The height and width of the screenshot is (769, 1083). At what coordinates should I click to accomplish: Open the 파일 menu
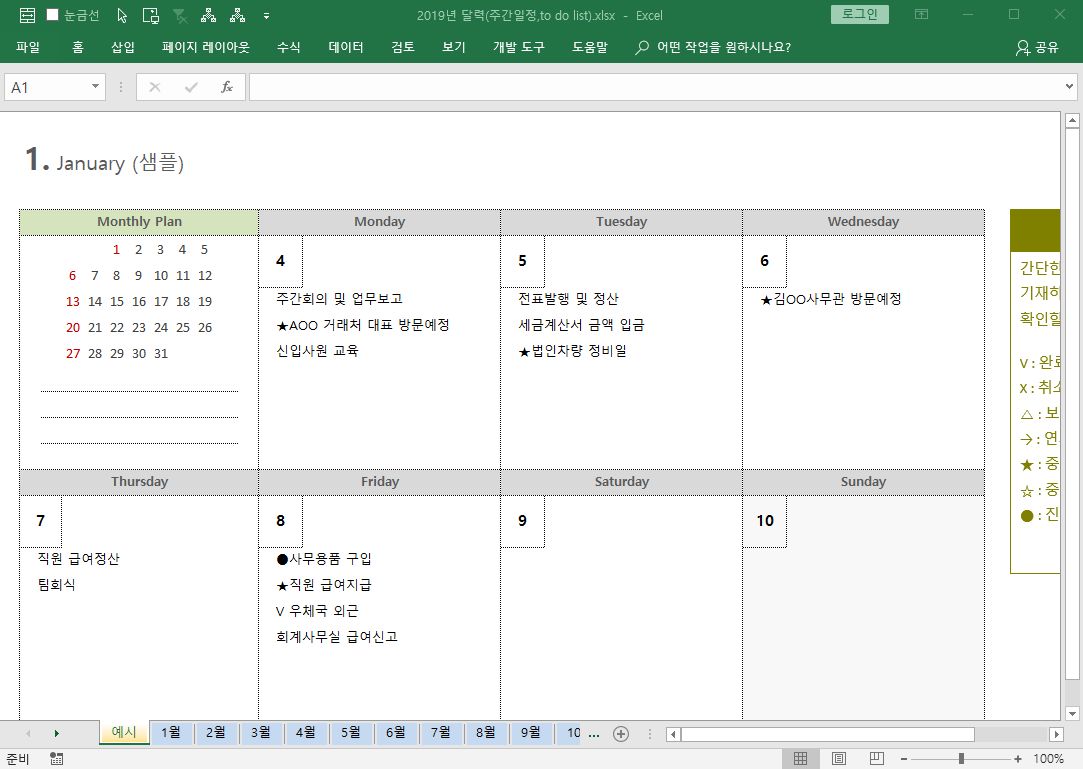(28, 47)
